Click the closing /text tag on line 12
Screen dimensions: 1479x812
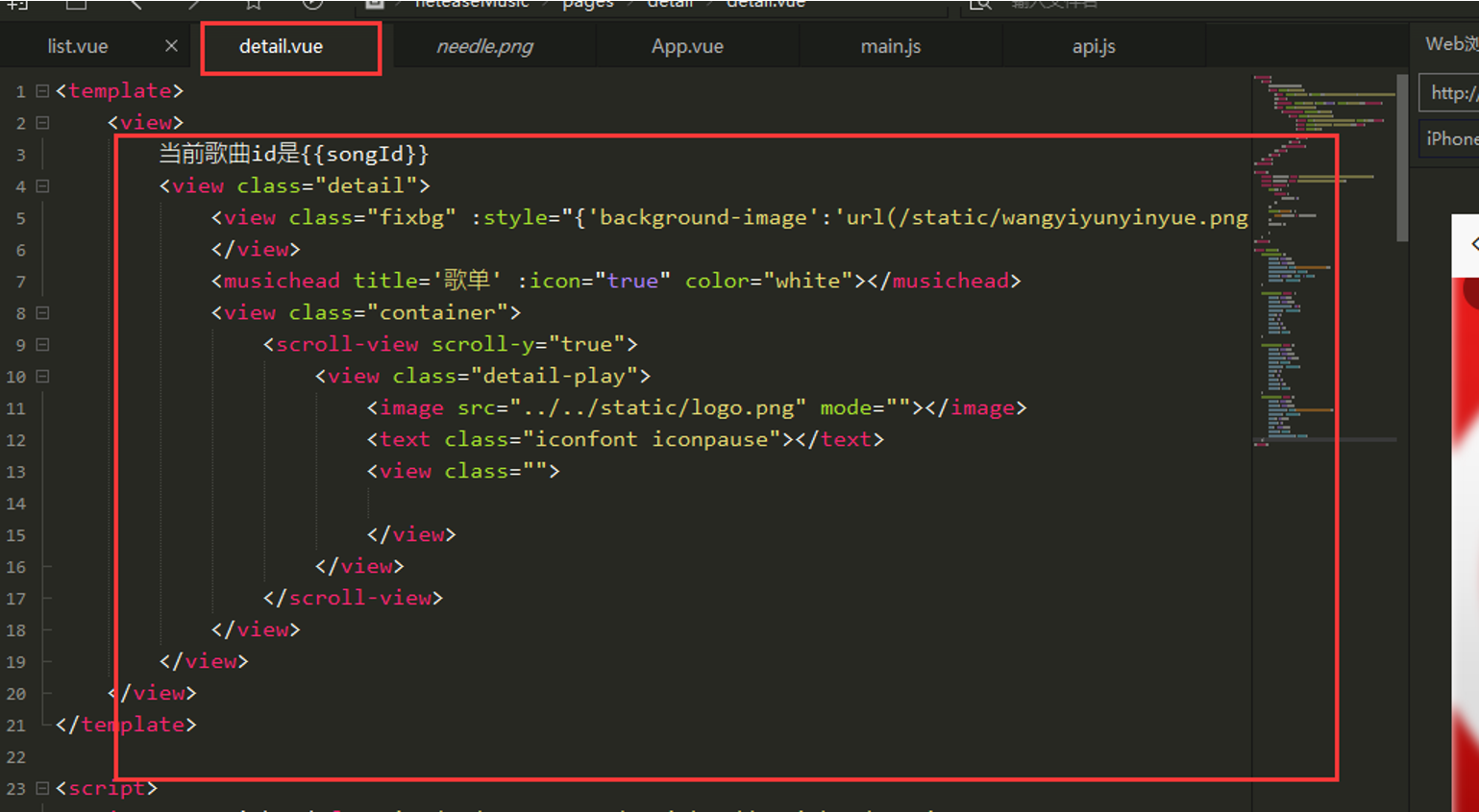point(839,439)
